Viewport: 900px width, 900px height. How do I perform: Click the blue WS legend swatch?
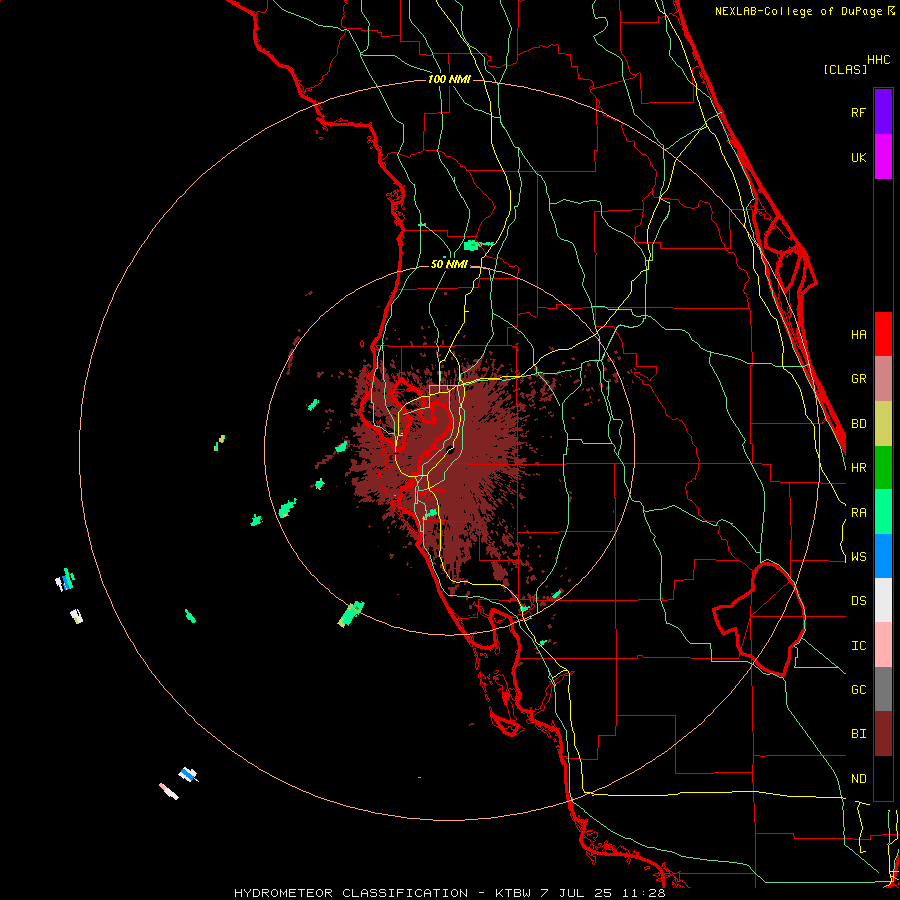(x=883, y=556)
